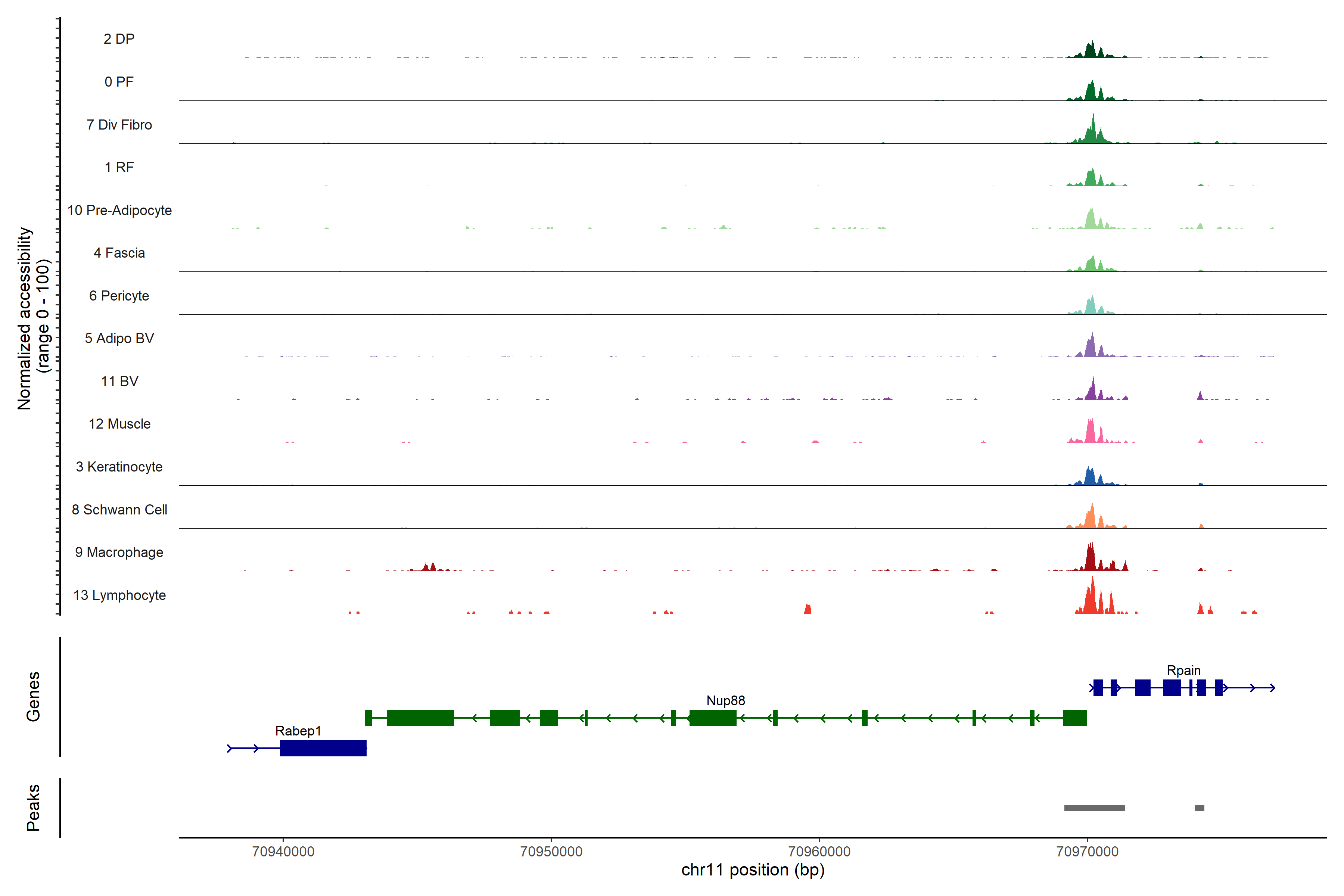Viewport: 1344px width, 896px height.
Task: Select the 9 Macrophage track label
Action: (119, 552)
